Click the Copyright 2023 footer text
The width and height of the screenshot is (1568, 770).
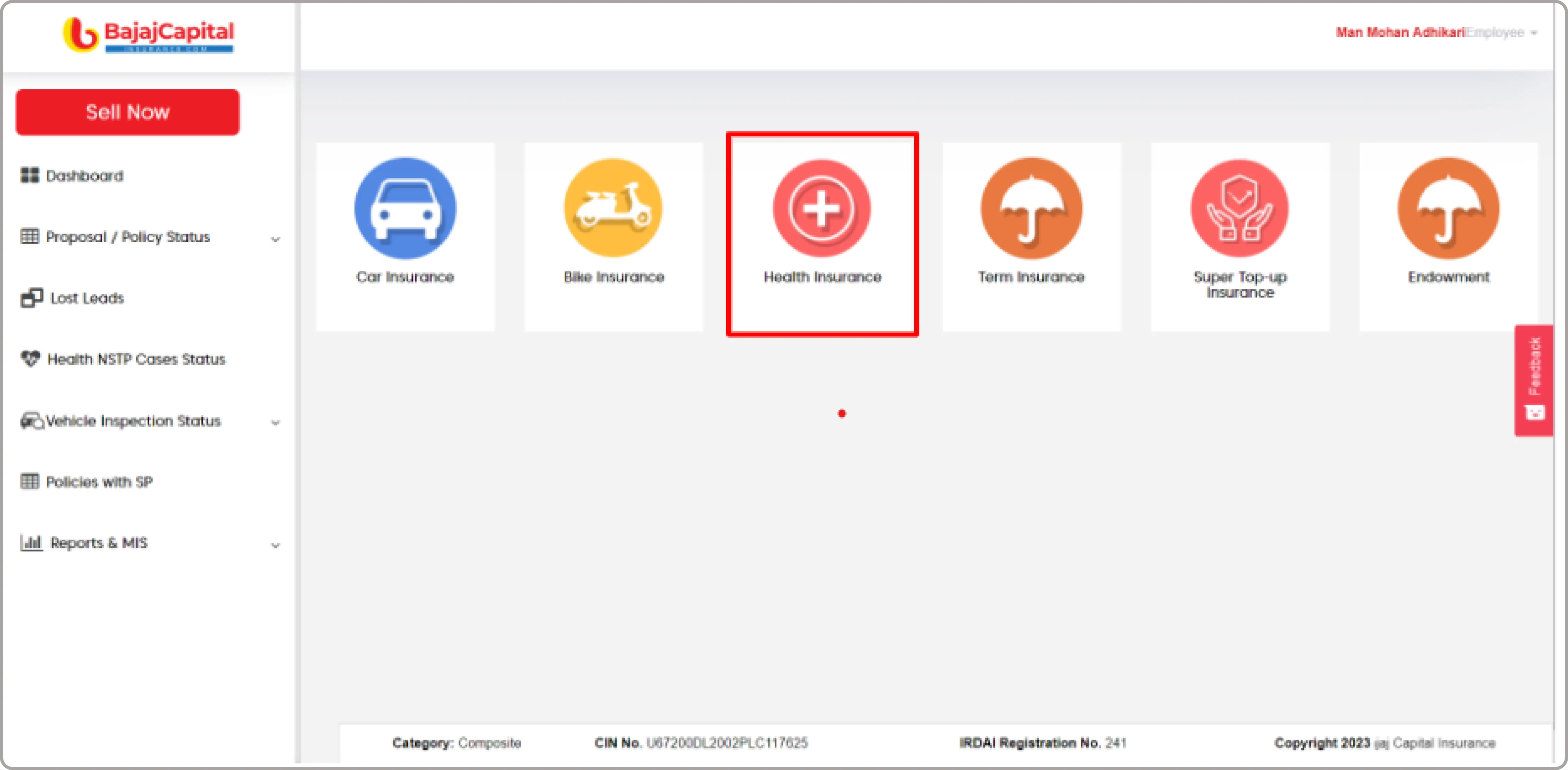[x=1385, y=743]
